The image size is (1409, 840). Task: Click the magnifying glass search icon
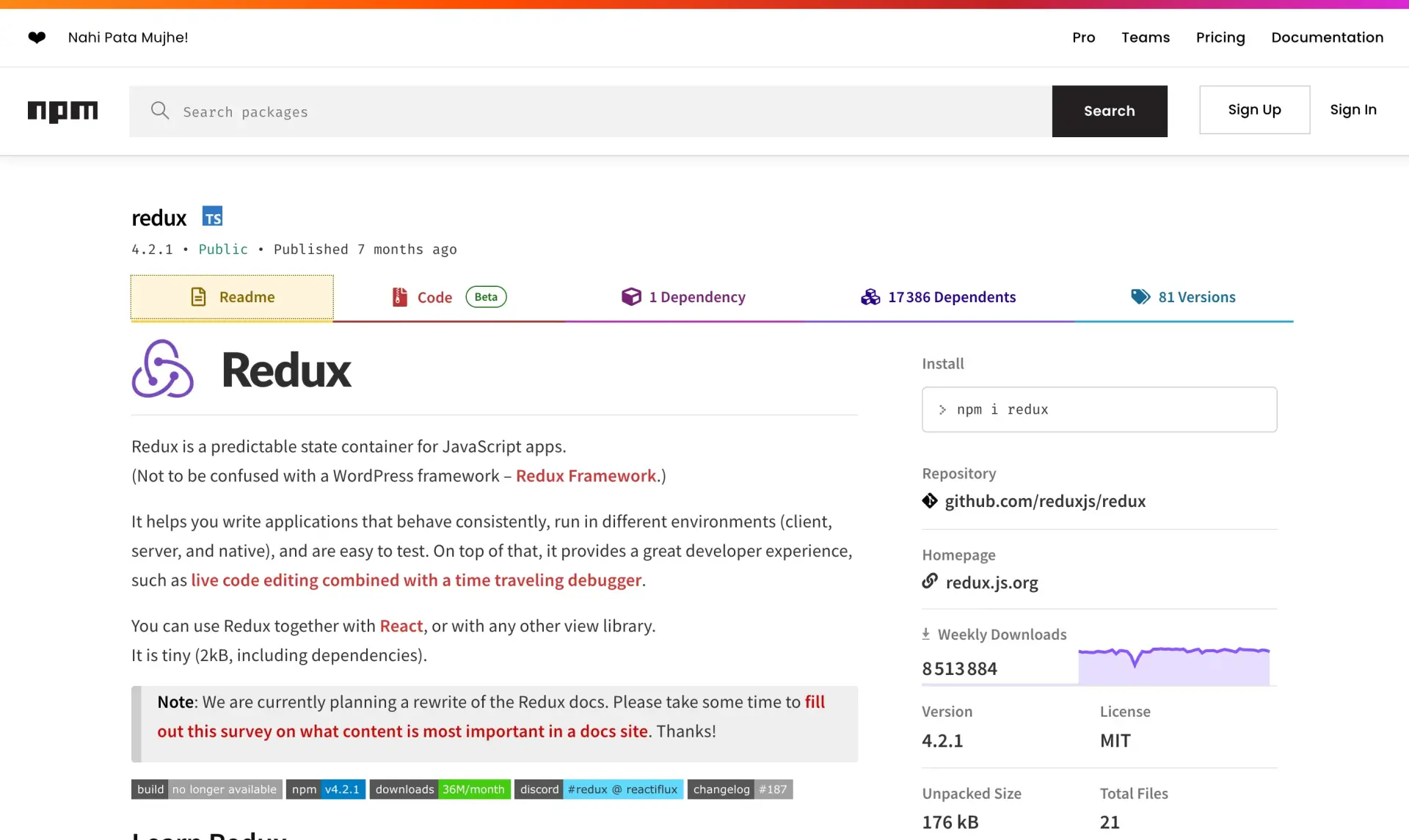(x=160, y=111)
